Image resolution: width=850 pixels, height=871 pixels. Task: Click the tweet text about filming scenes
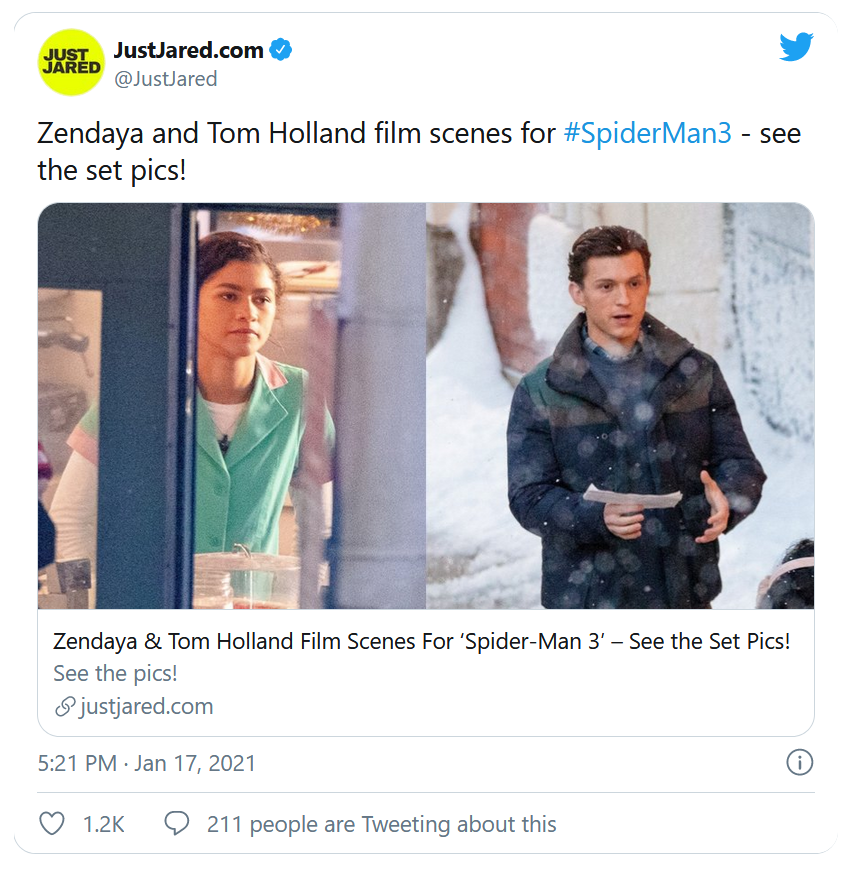300,134
